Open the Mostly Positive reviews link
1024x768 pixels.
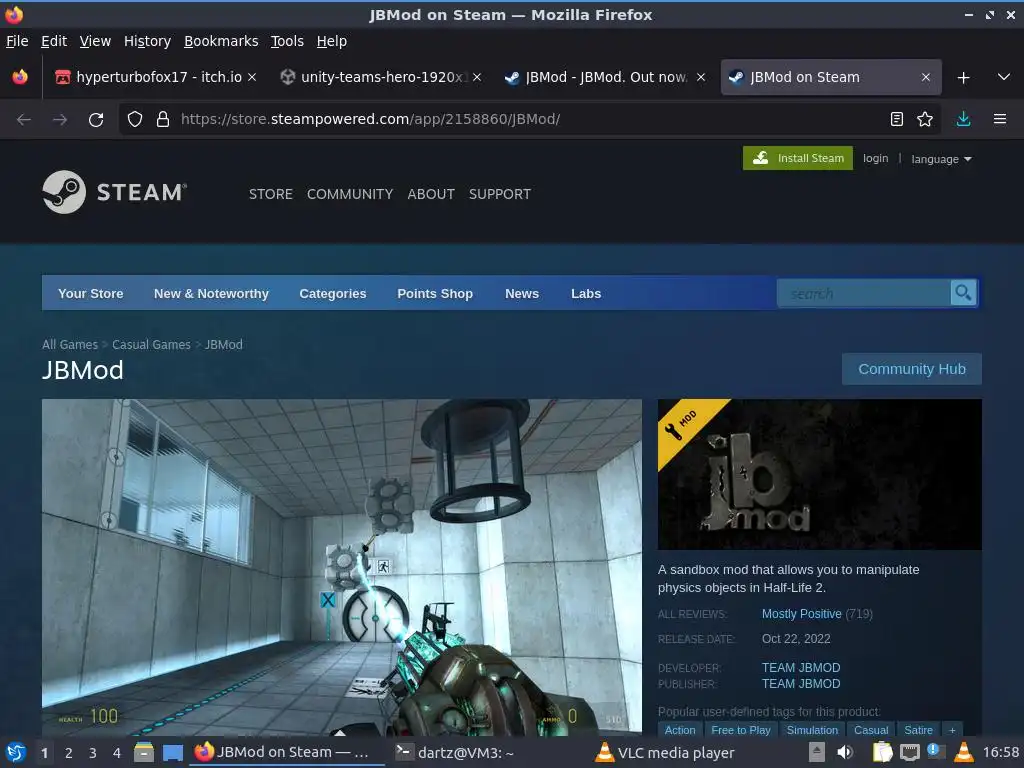(801, 614)
